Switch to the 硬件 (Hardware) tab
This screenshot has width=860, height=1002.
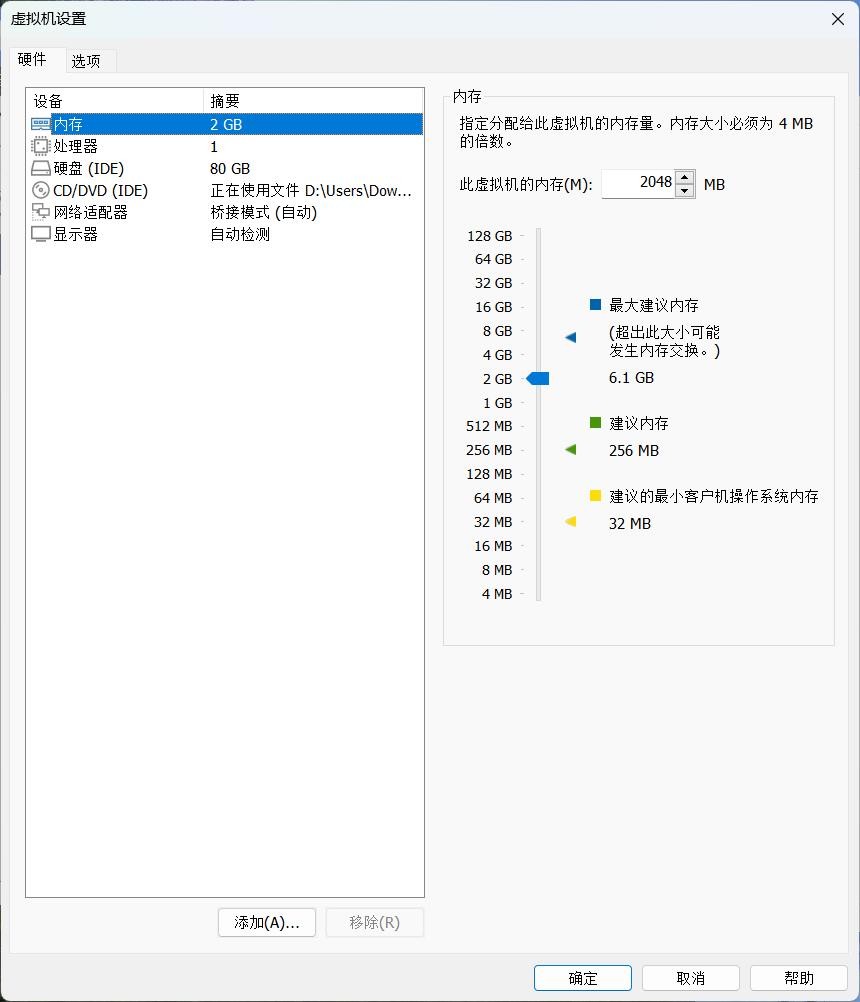[32, 59]
